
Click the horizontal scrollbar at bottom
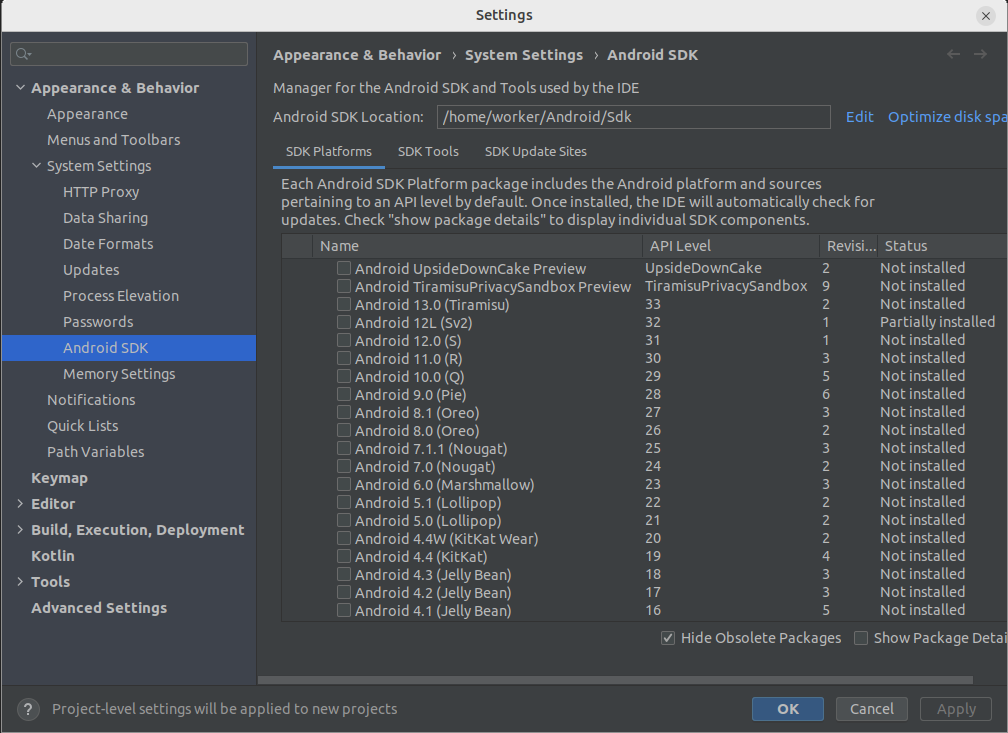[615, 680]
